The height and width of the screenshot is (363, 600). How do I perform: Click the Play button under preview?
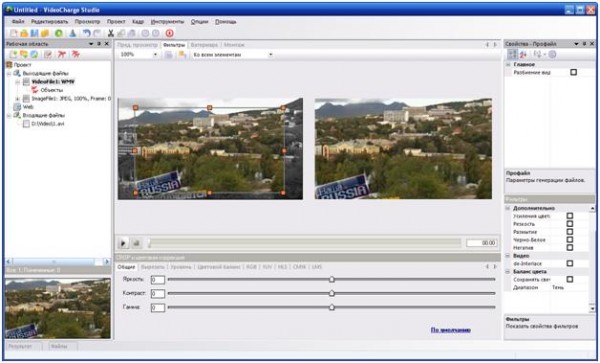click(x=123, y=243)
